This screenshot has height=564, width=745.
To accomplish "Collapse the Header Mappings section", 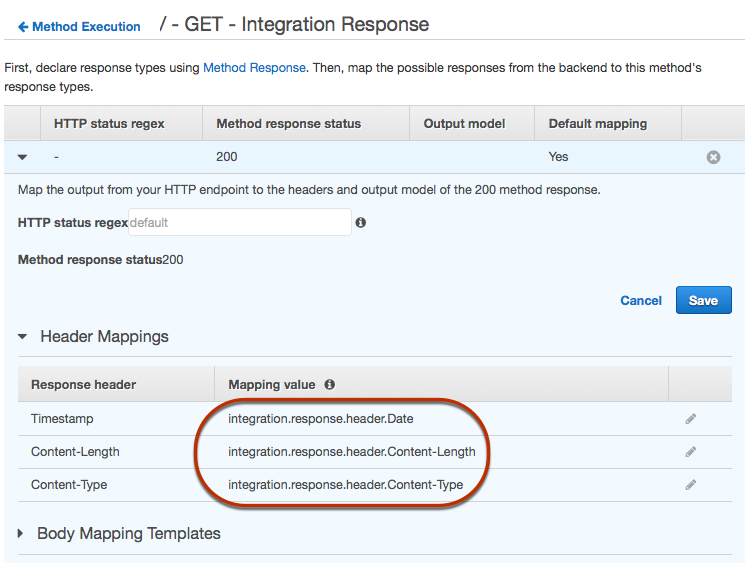I will [x=23, y=337].
